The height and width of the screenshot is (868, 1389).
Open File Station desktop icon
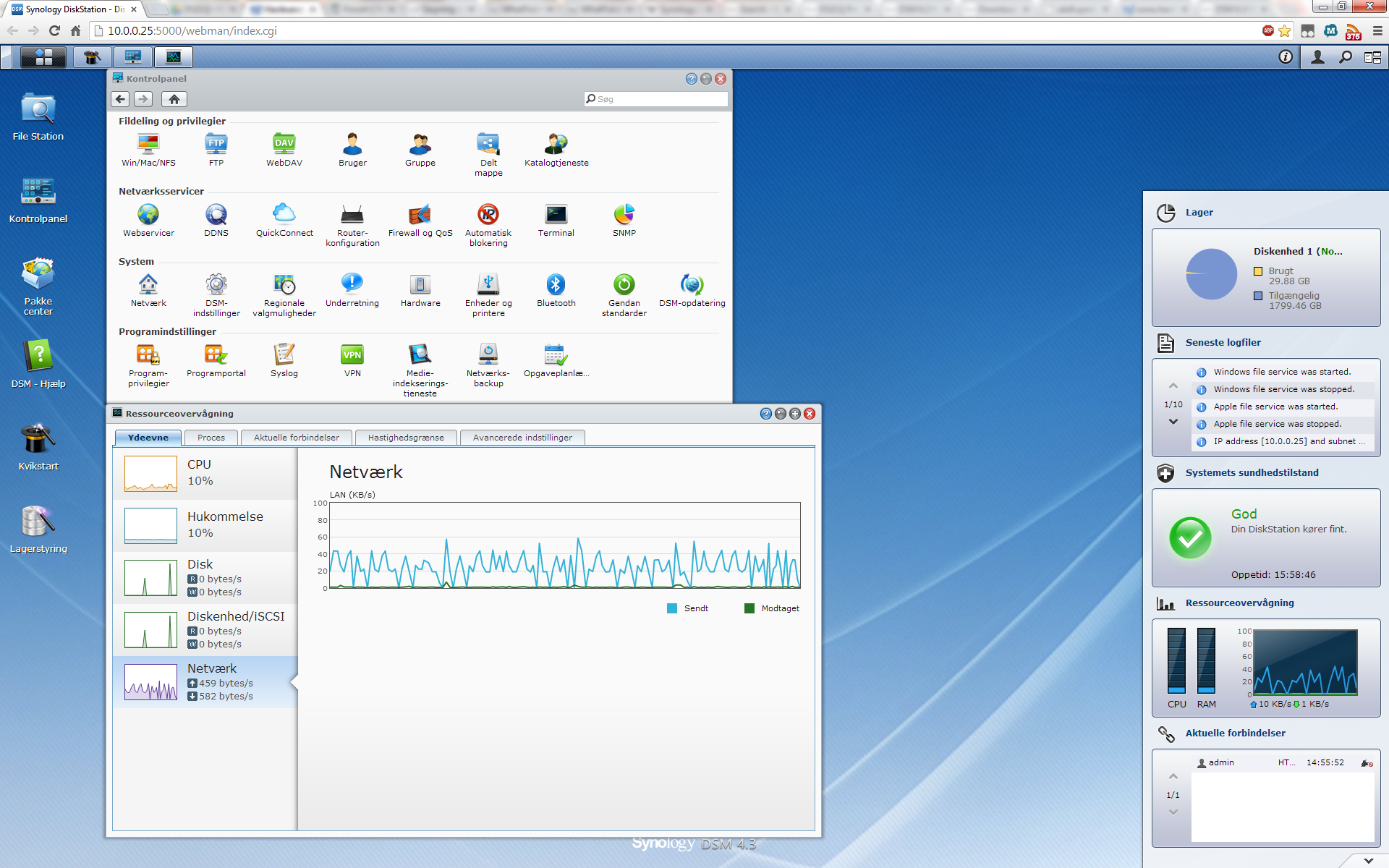coord(38,116)
